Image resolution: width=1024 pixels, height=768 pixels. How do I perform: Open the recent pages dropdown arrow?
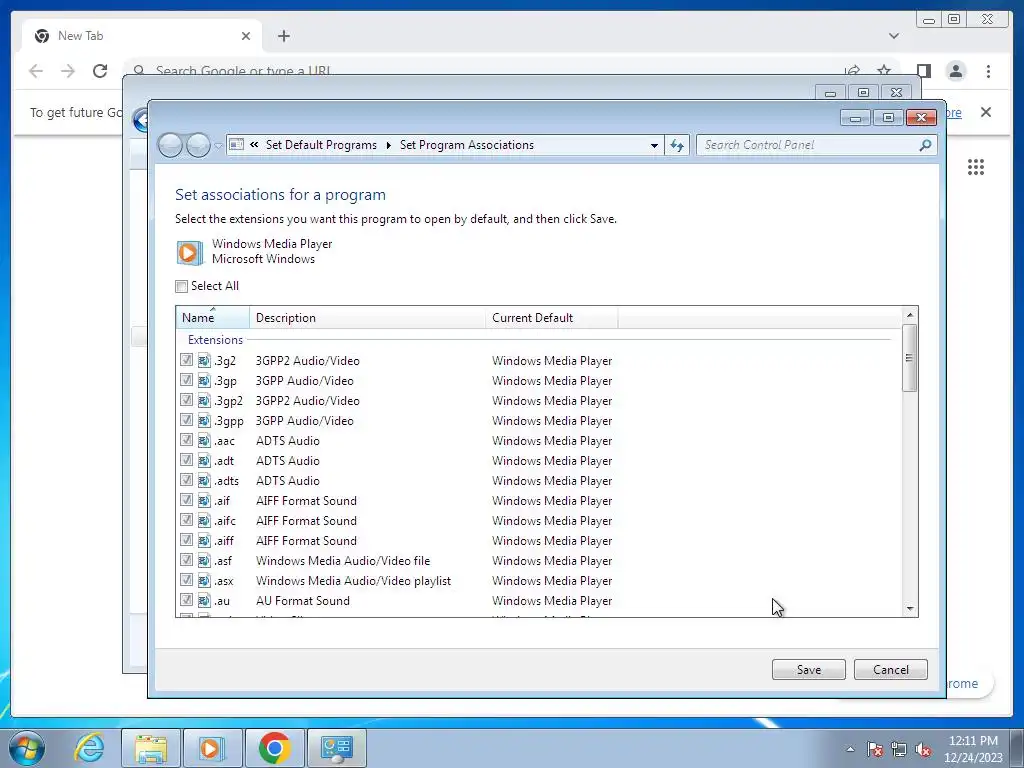218,146
